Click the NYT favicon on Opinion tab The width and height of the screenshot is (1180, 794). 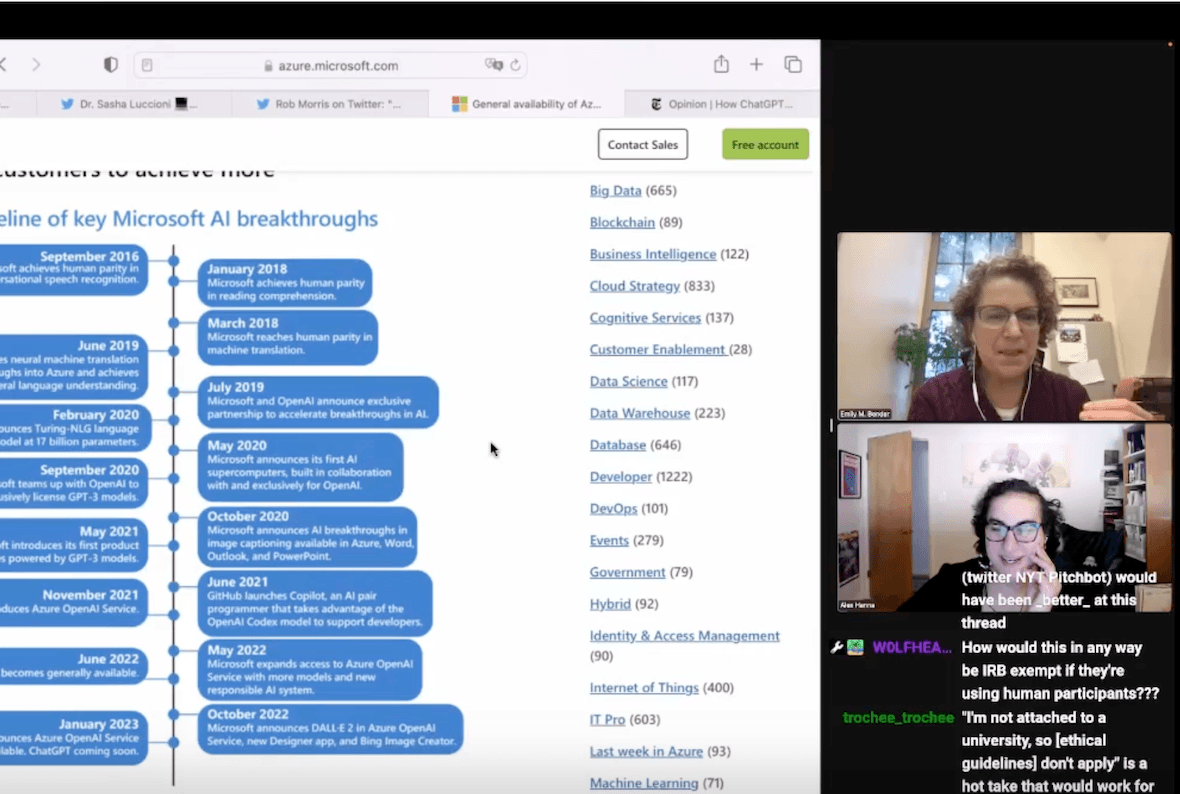655,104
